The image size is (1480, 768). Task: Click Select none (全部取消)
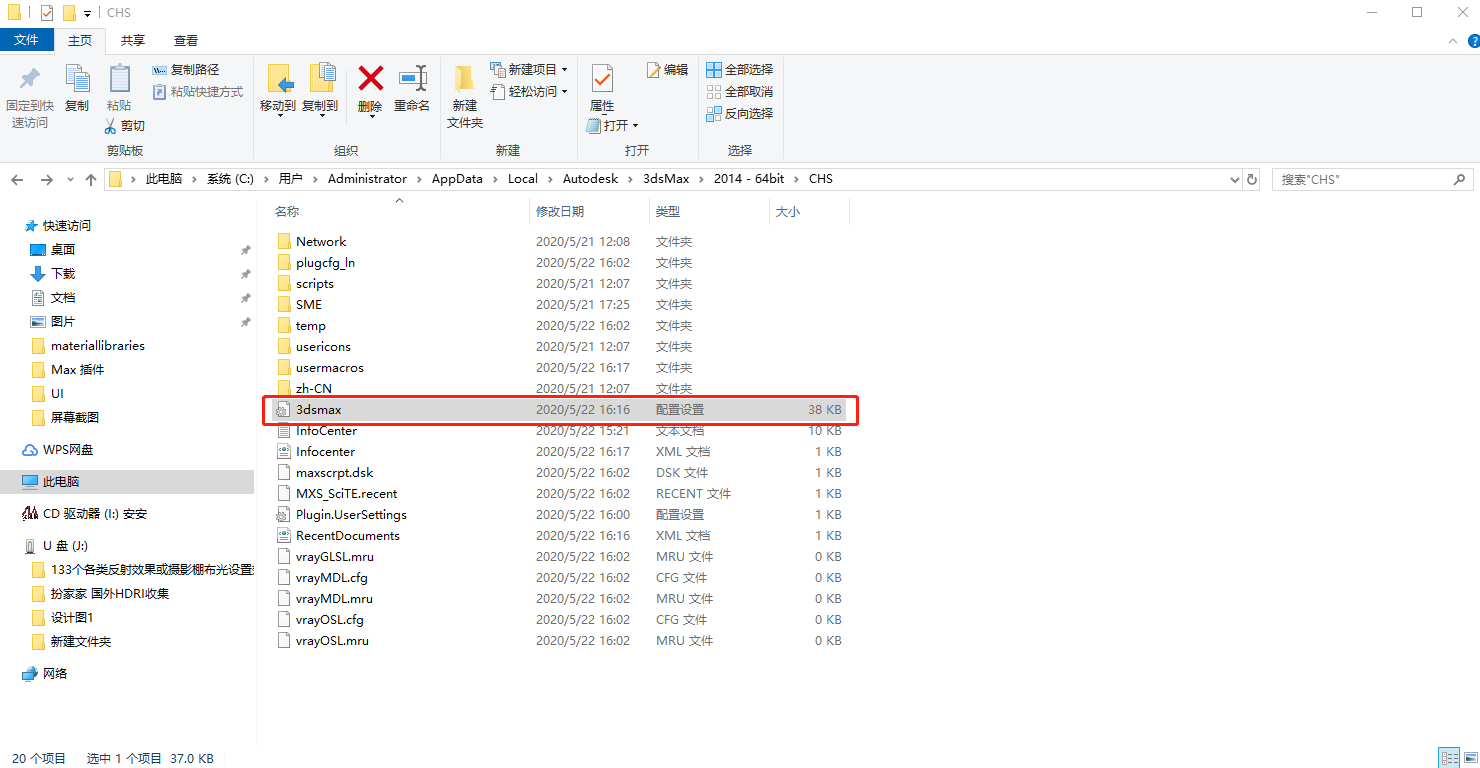point(740,92)
